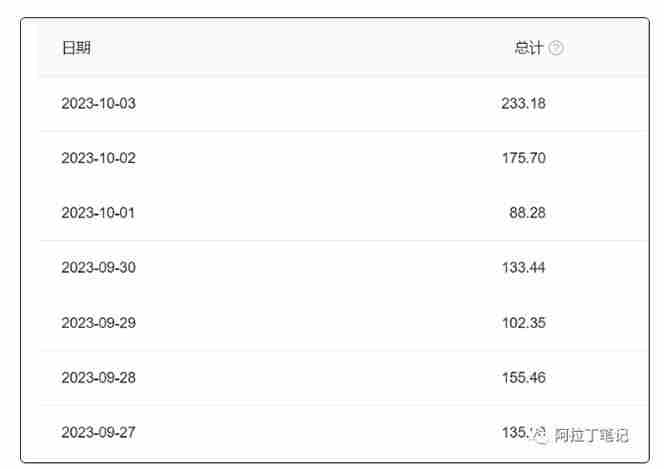Click the watermark logo icon before 阿拉丁笔记

tap(541, 435)
